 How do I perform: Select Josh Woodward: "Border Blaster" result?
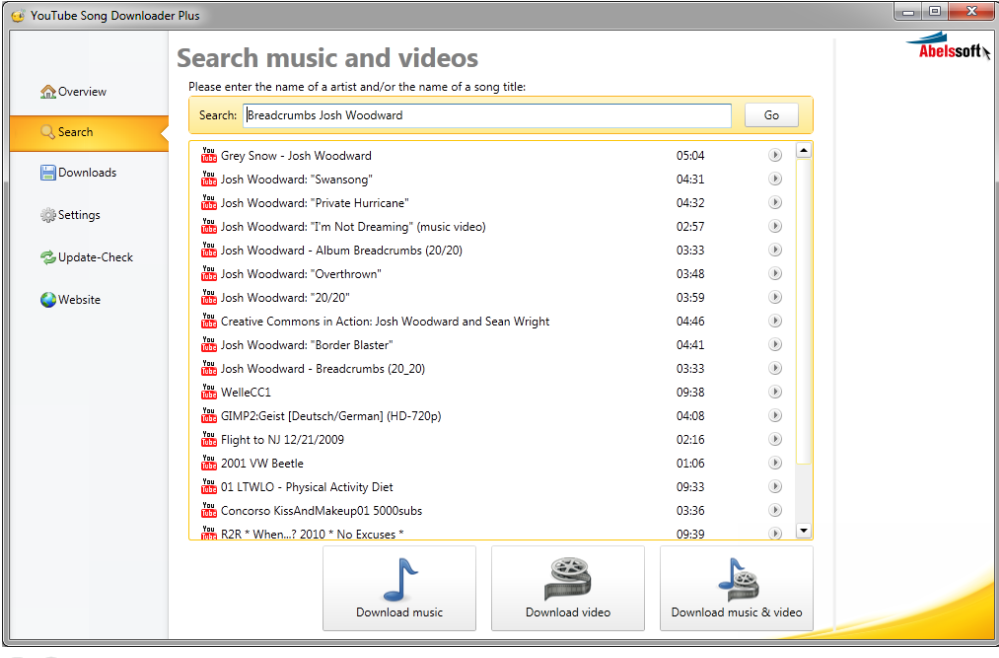491,345
